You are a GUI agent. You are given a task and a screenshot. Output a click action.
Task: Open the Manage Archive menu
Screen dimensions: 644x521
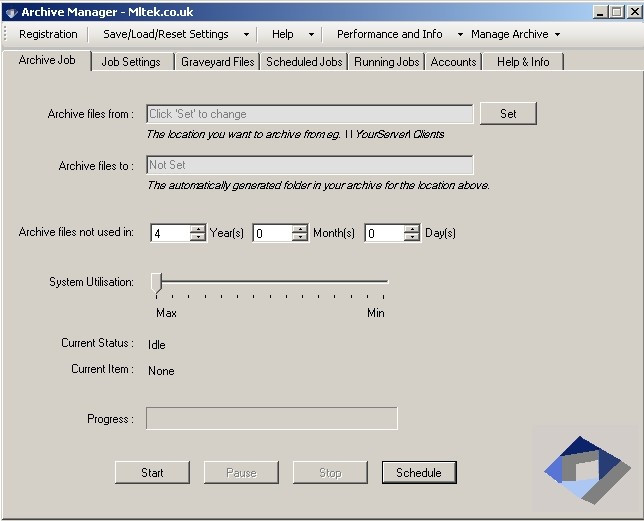509,34
